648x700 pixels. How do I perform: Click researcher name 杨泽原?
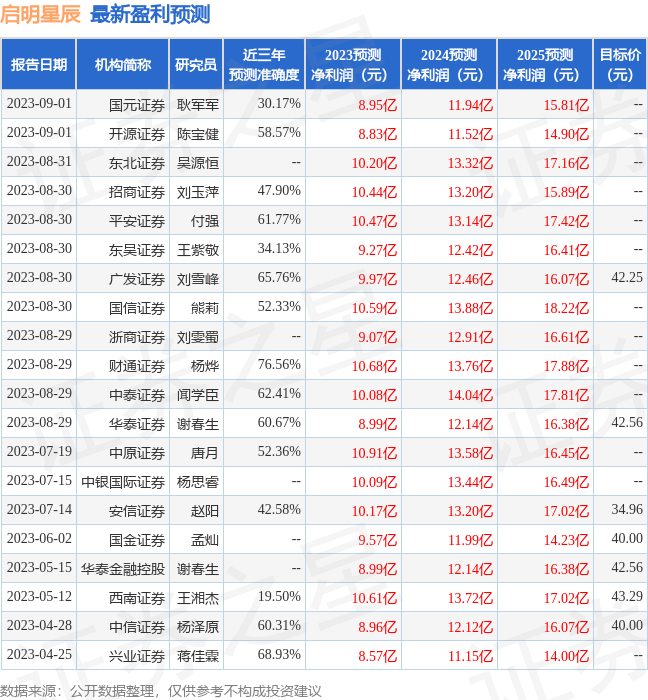tap(198, 627)
